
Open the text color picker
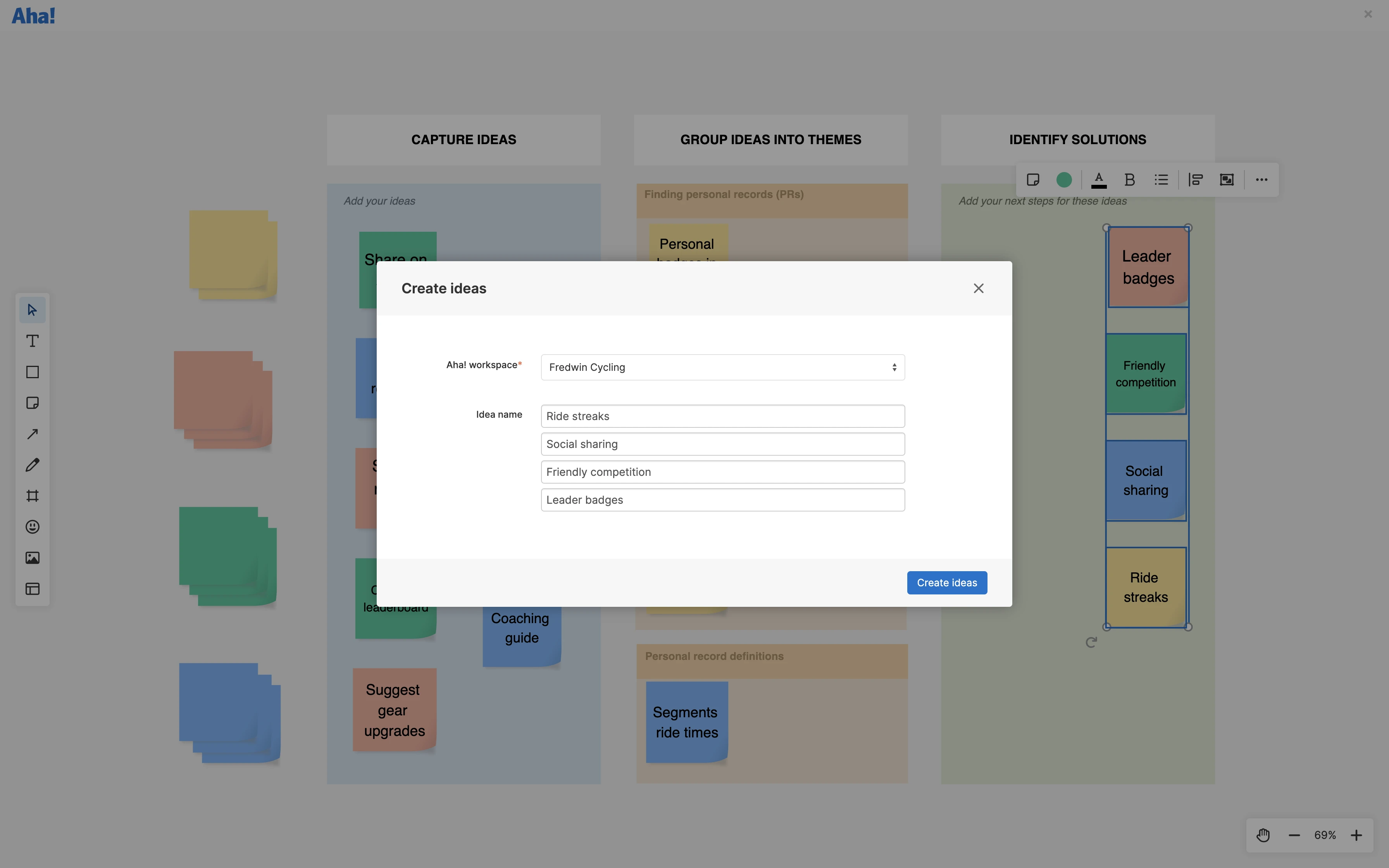coord(1099,180)
